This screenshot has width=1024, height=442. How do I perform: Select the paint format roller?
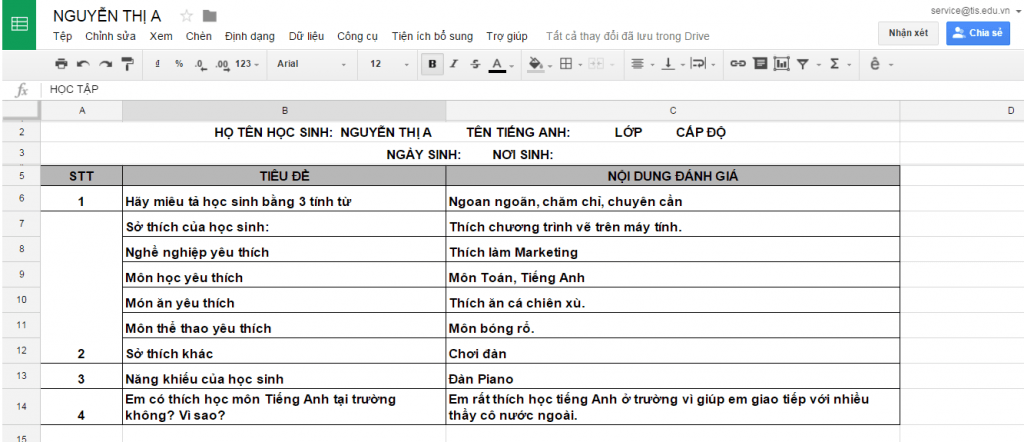tap(127, 64)
